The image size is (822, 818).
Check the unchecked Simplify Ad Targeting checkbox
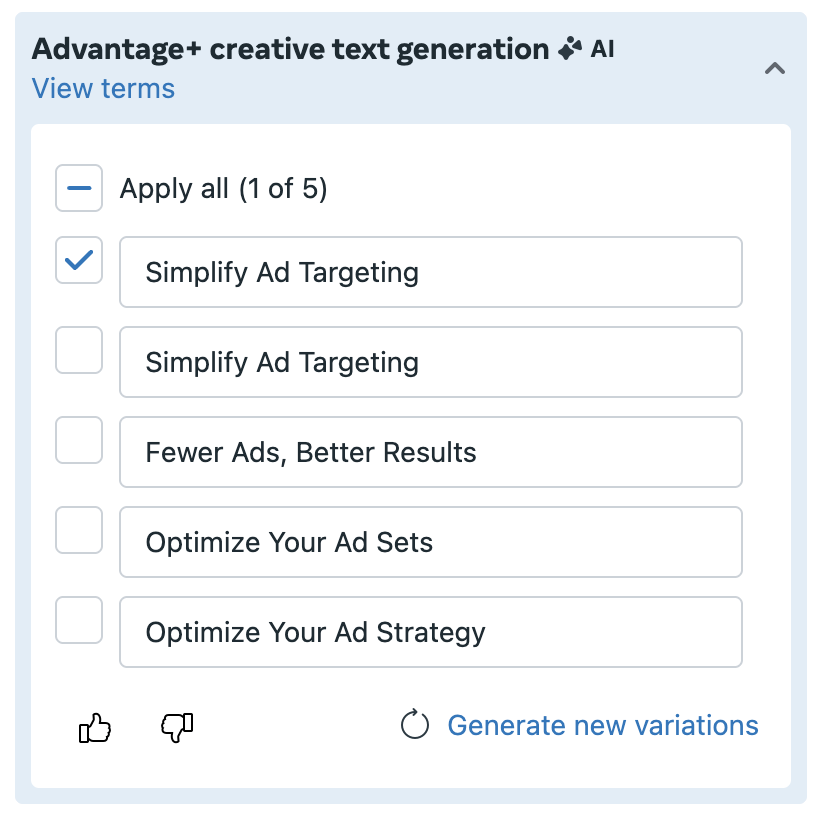(79, 350)
